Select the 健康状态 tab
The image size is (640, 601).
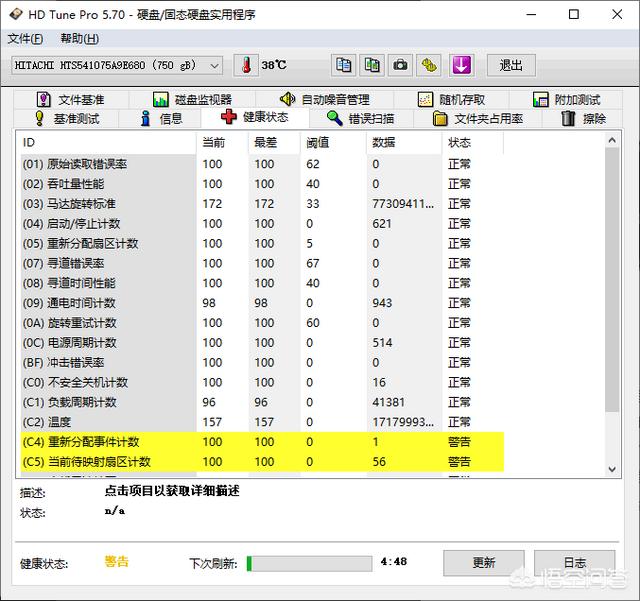[255, 118]
